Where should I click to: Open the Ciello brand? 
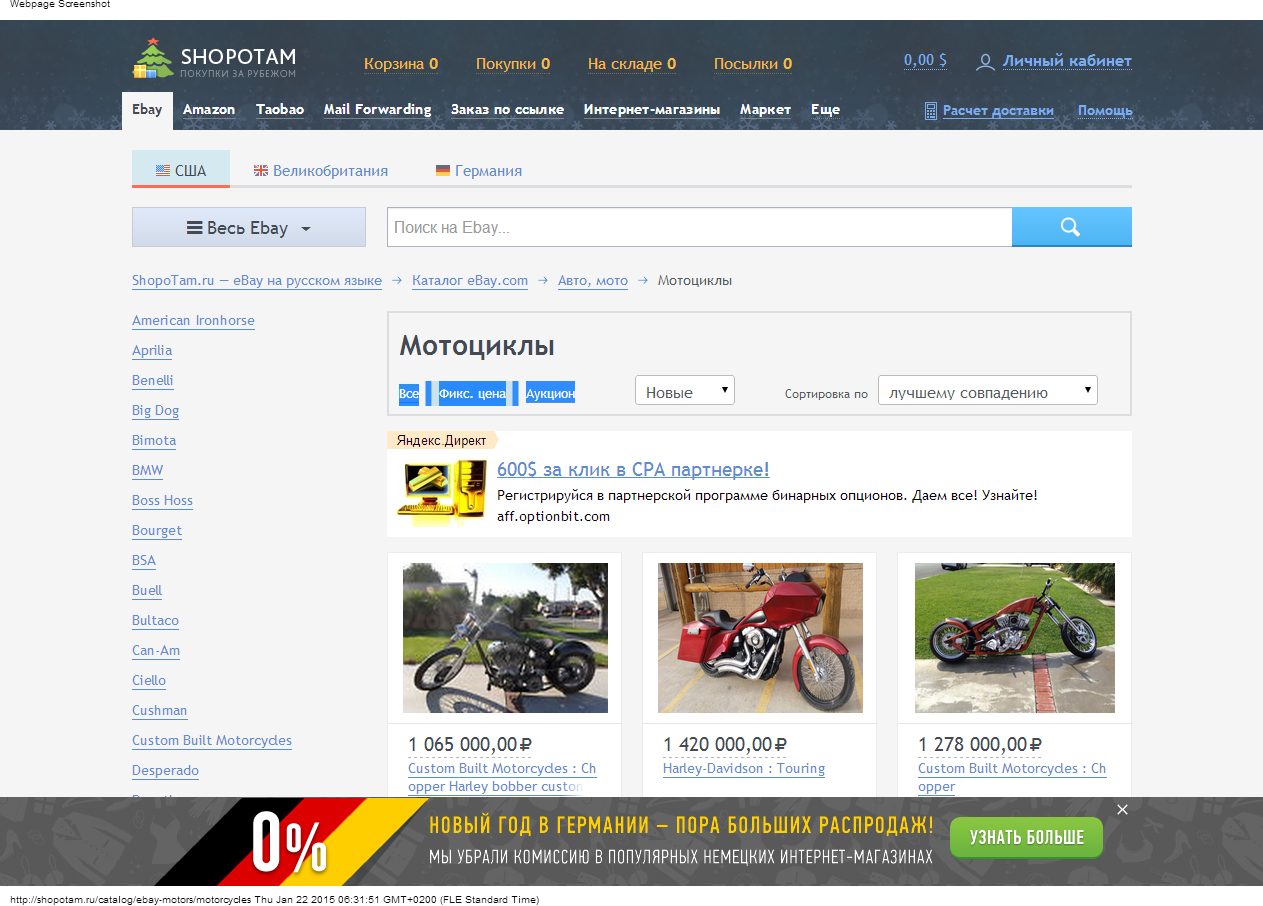(x=149, y=681)
